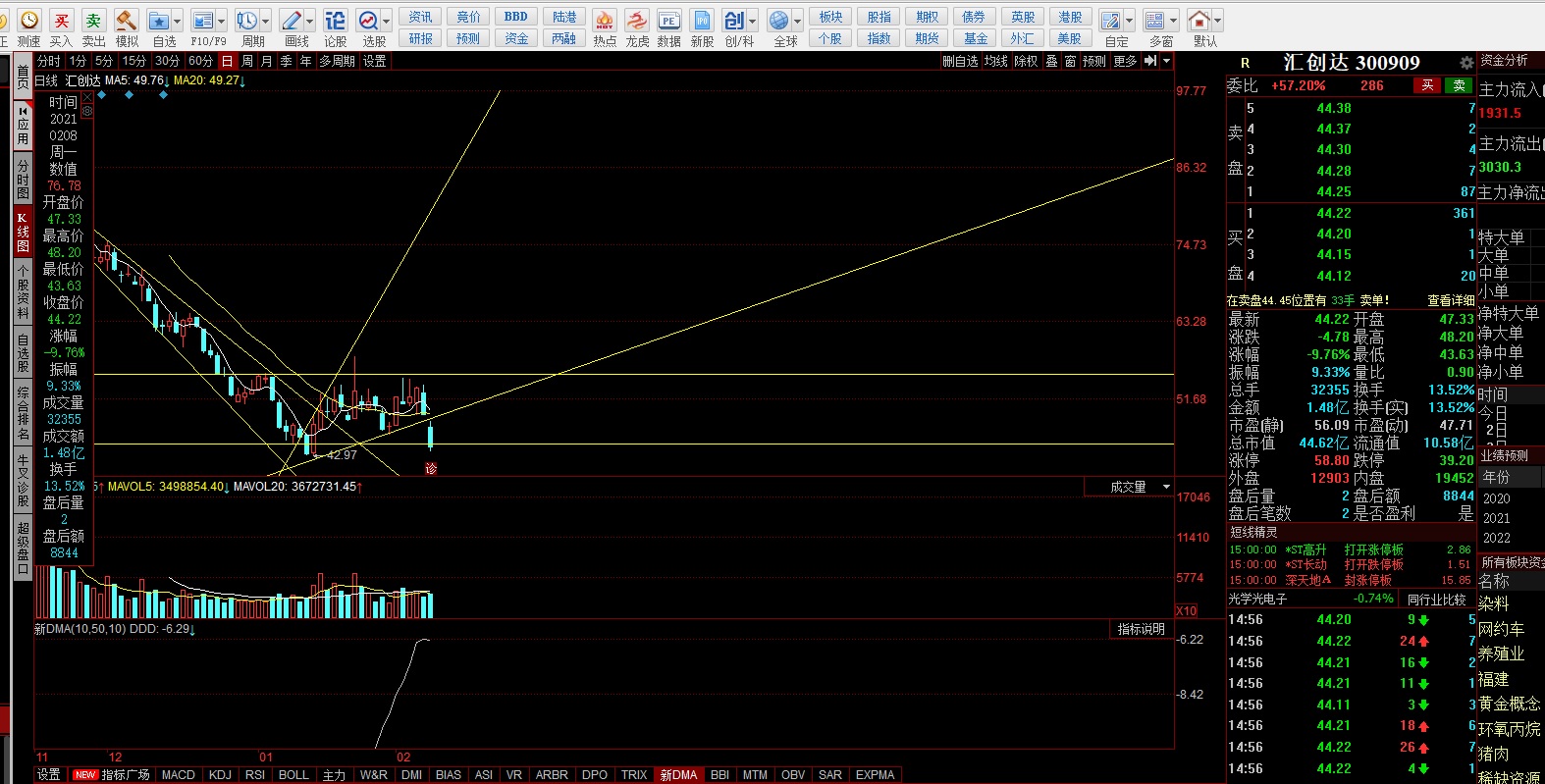This screenshot has width=1545, height=784.
Task: Switch to the KDJ indicator tab
Action: coord(220,775)
